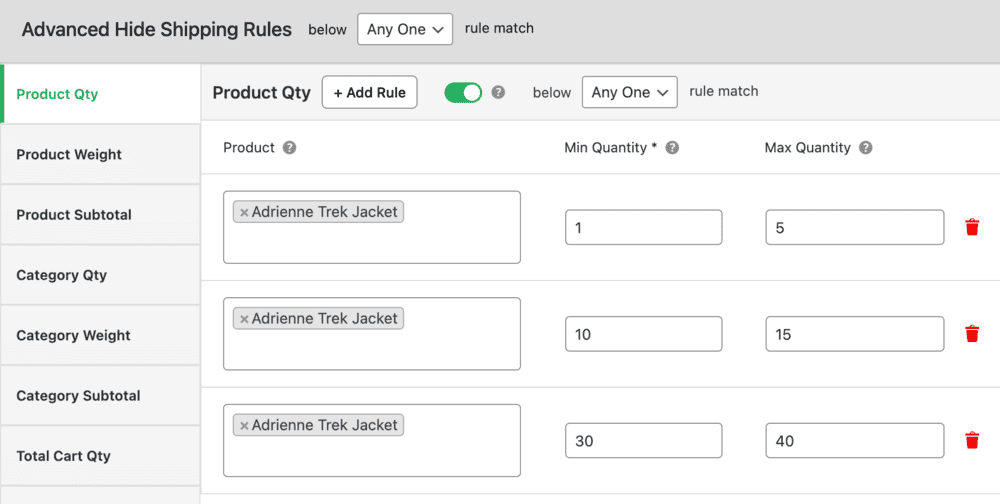Open the Product Qty Any One dropdown
Image resolution: width=1000 pixels, height=504 pixels.
coord(629,93)
